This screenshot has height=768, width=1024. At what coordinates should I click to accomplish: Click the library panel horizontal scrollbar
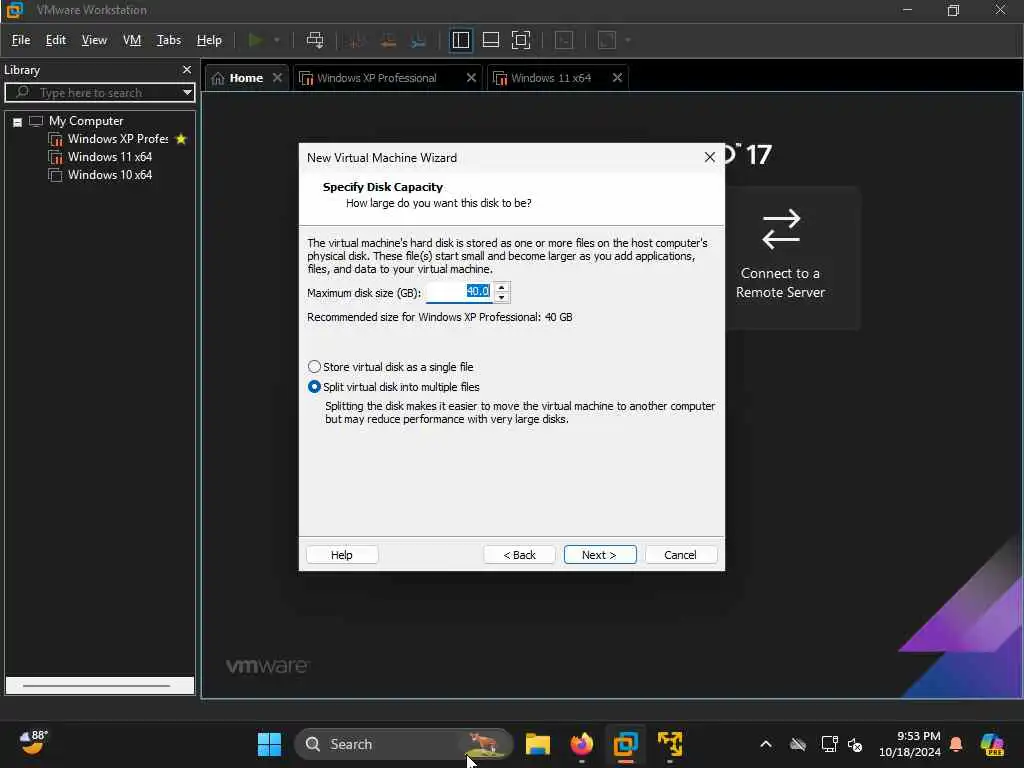[97, 686]
